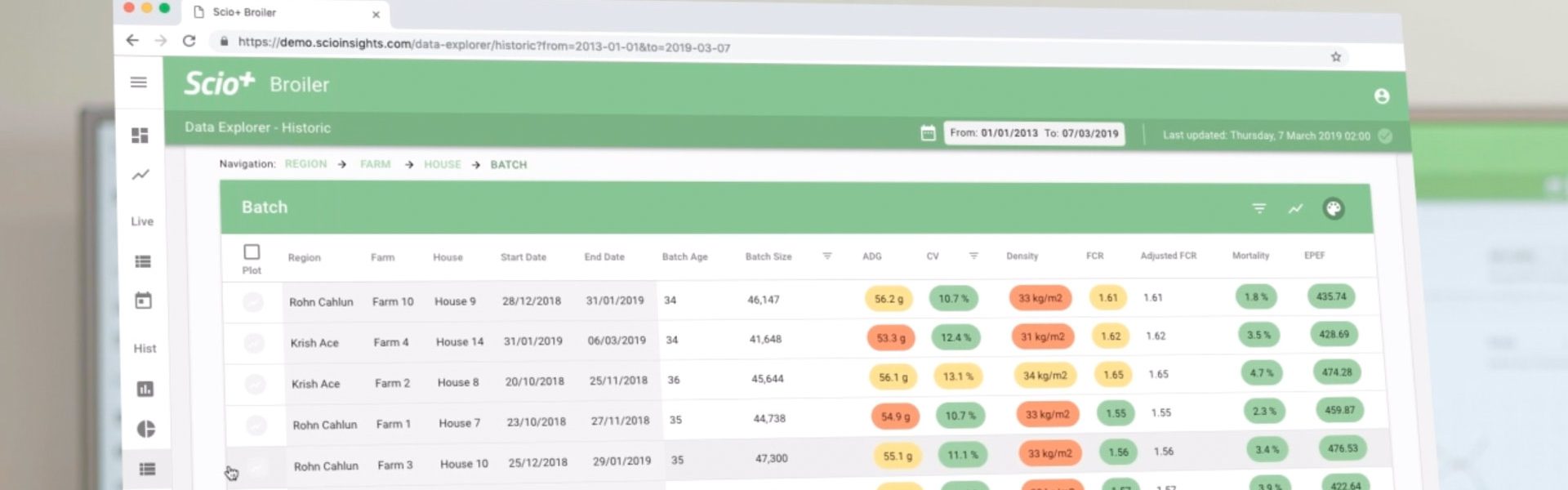Toggle plot for Farm 3 House 10 row

coord(257,467)
